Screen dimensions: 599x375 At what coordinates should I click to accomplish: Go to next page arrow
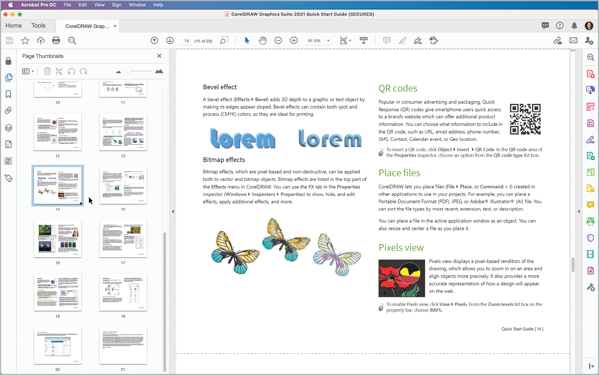(170, 40)
